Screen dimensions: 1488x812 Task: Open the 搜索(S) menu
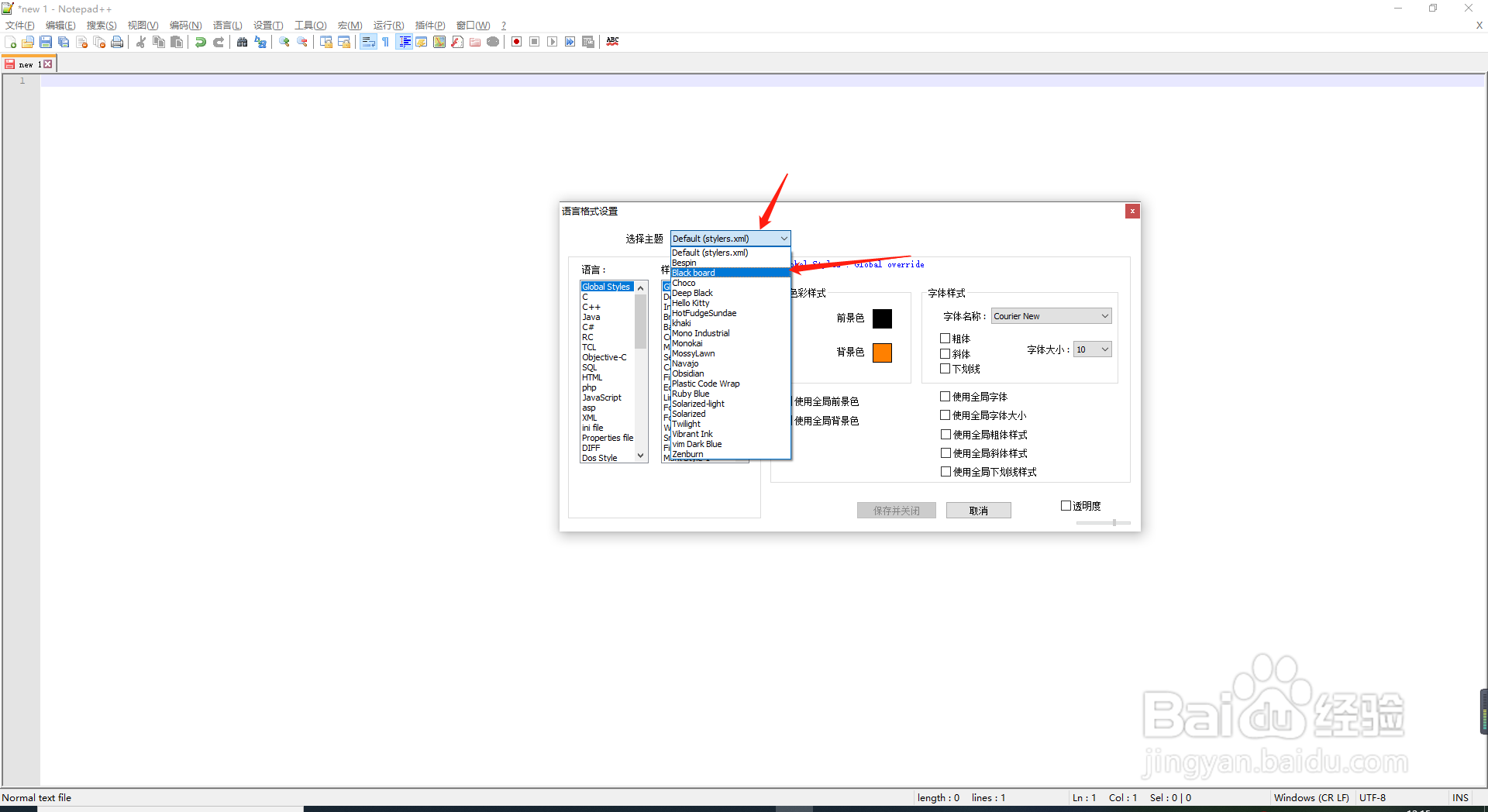coord(102,26)
